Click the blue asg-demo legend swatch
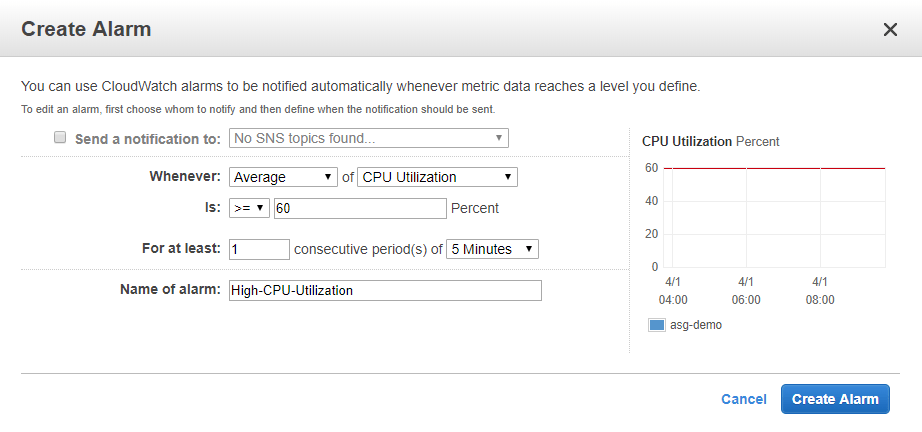This screenshot has width=922, height=432. [x=657, y=325]
